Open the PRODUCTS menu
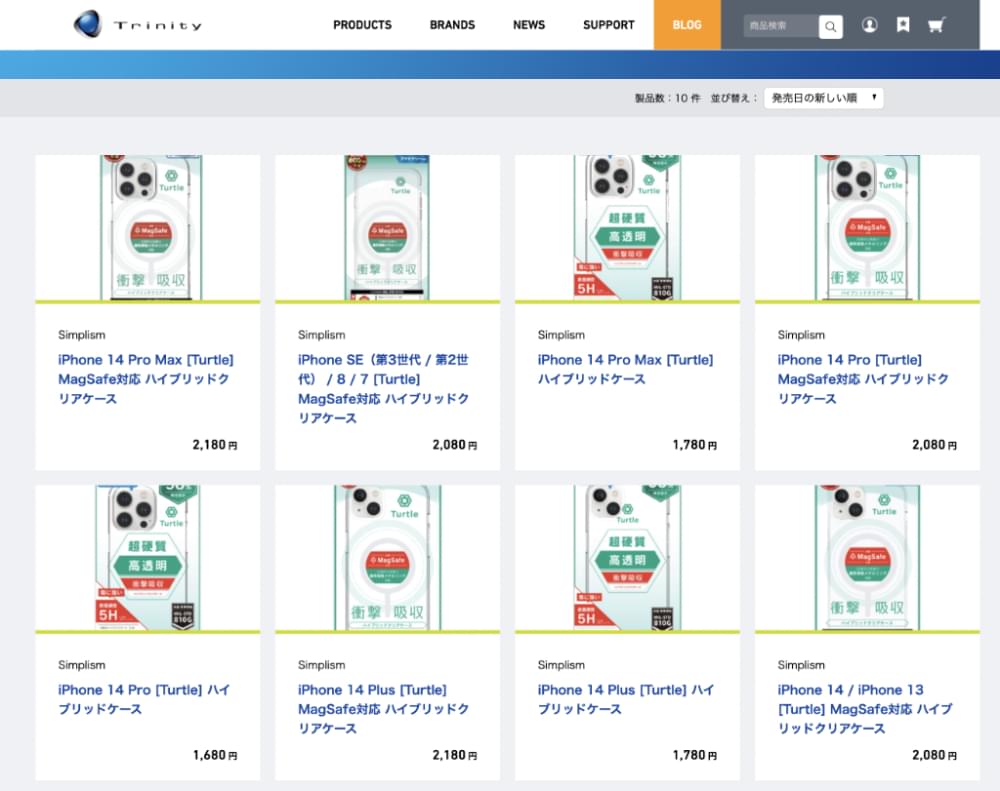This screenshot has height=791, width=1000. (x=362, y=25)
